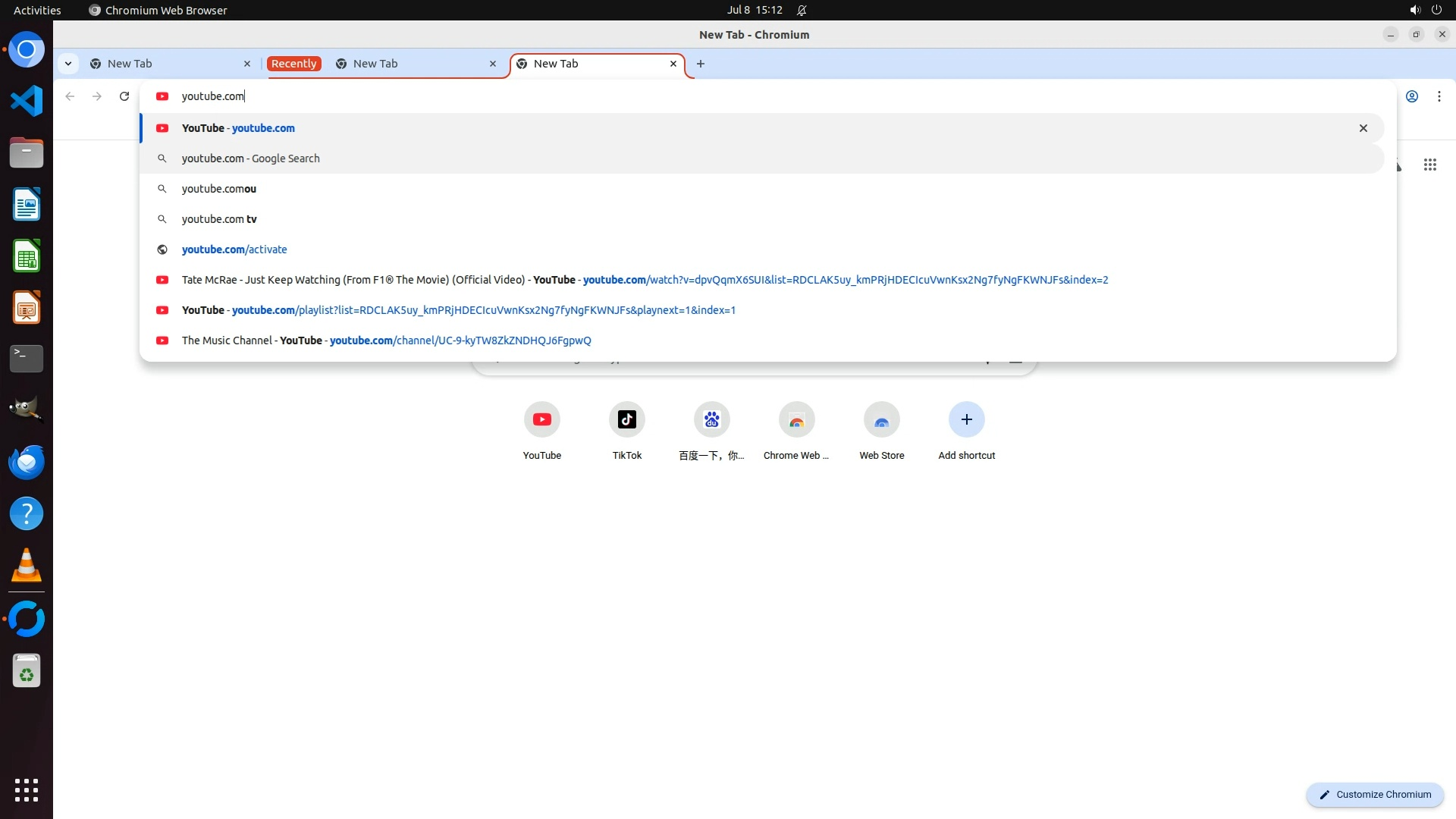Click the Customize Chromium button
The image size is (1456, 819).
1374,794
